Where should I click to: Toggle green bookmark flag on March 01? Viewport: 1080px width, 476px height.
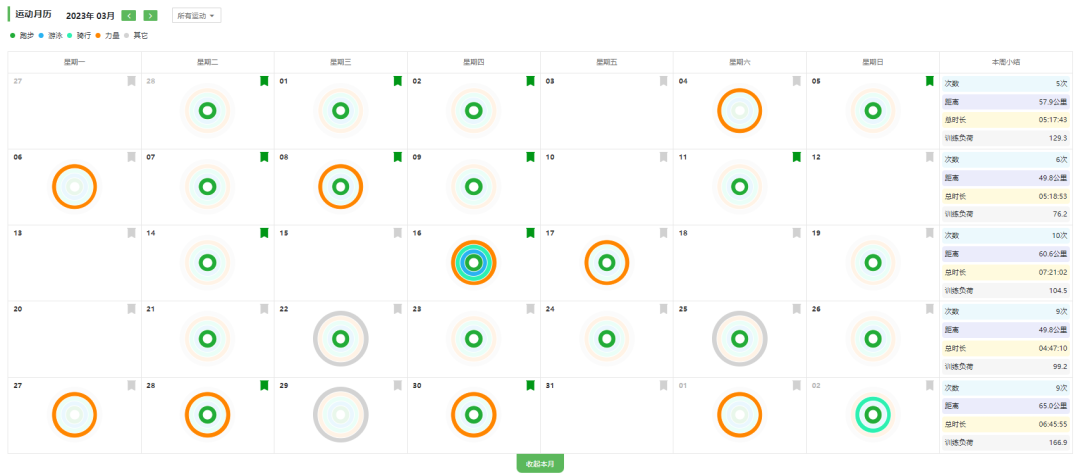(x=397, y=81)
